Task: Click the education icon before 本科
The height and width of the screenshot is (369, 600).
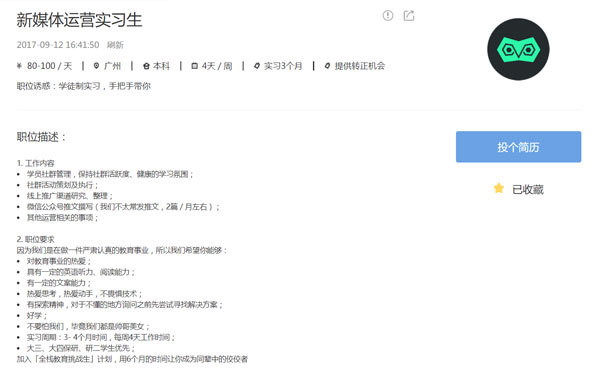Action: coord(146,66)
